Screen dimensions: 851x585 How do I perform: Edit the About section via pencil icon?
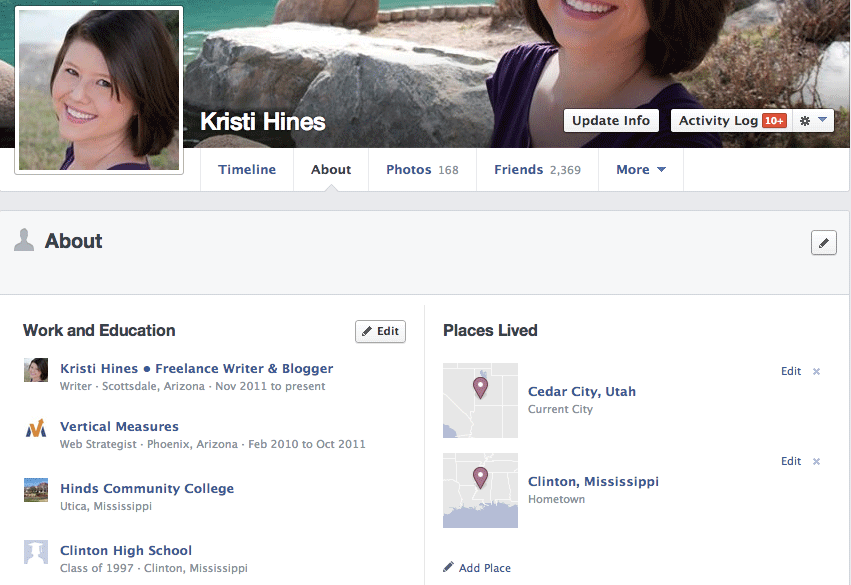823,242
